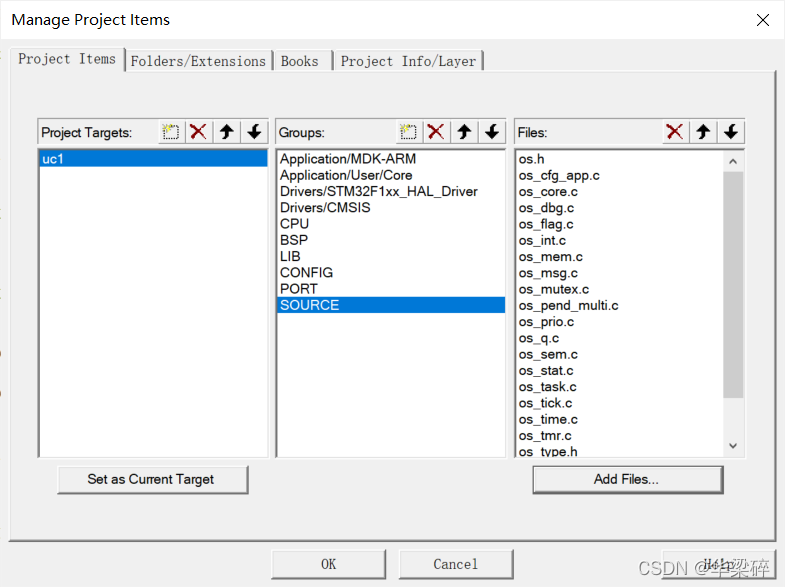Move the project target up
This screenshot has width=785, height=587.
pos(227,132)
